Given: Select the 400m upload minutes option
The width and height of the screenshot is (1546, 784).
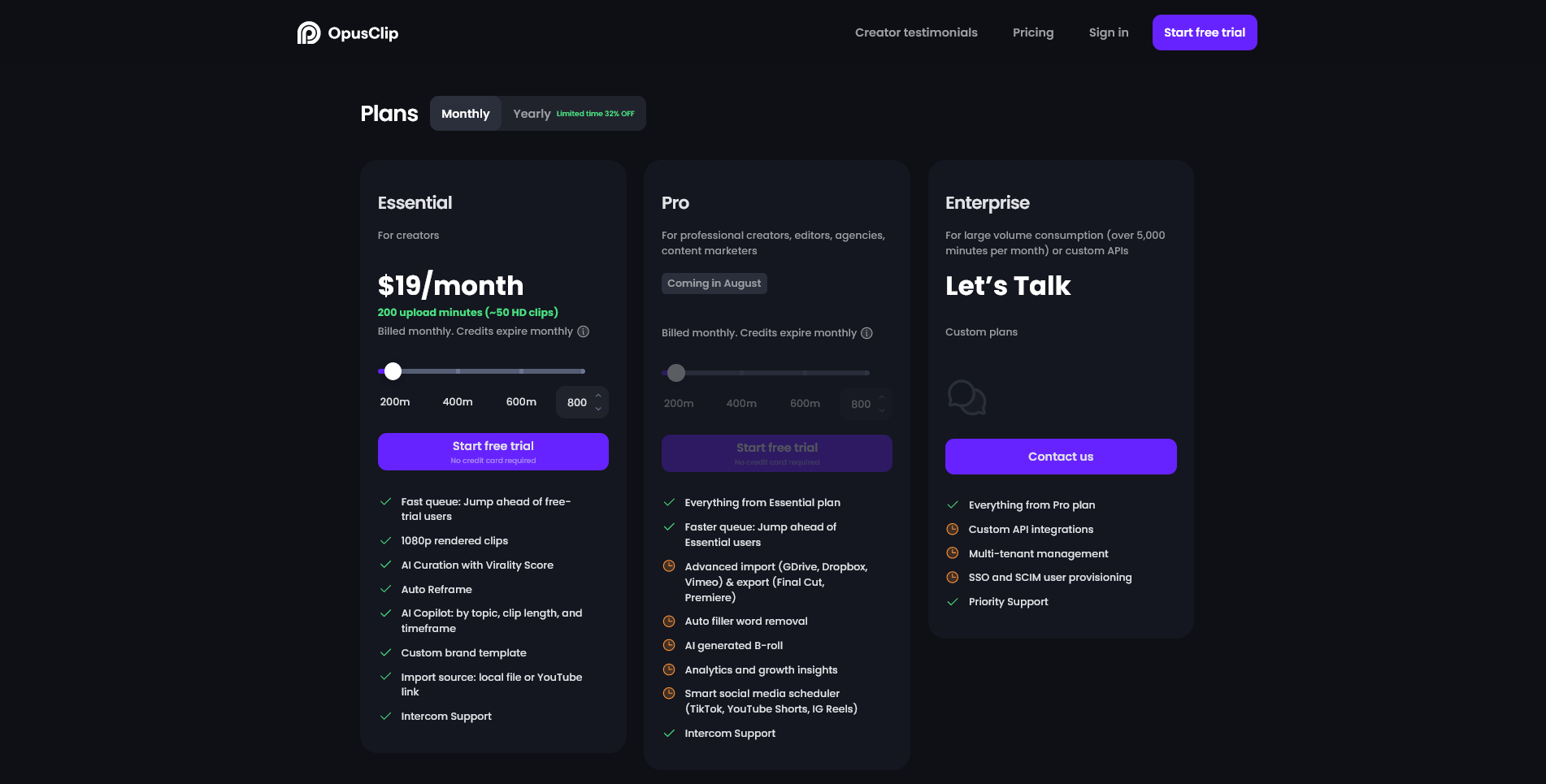Looking at the screenshot, I should click(x=458, y=402).
